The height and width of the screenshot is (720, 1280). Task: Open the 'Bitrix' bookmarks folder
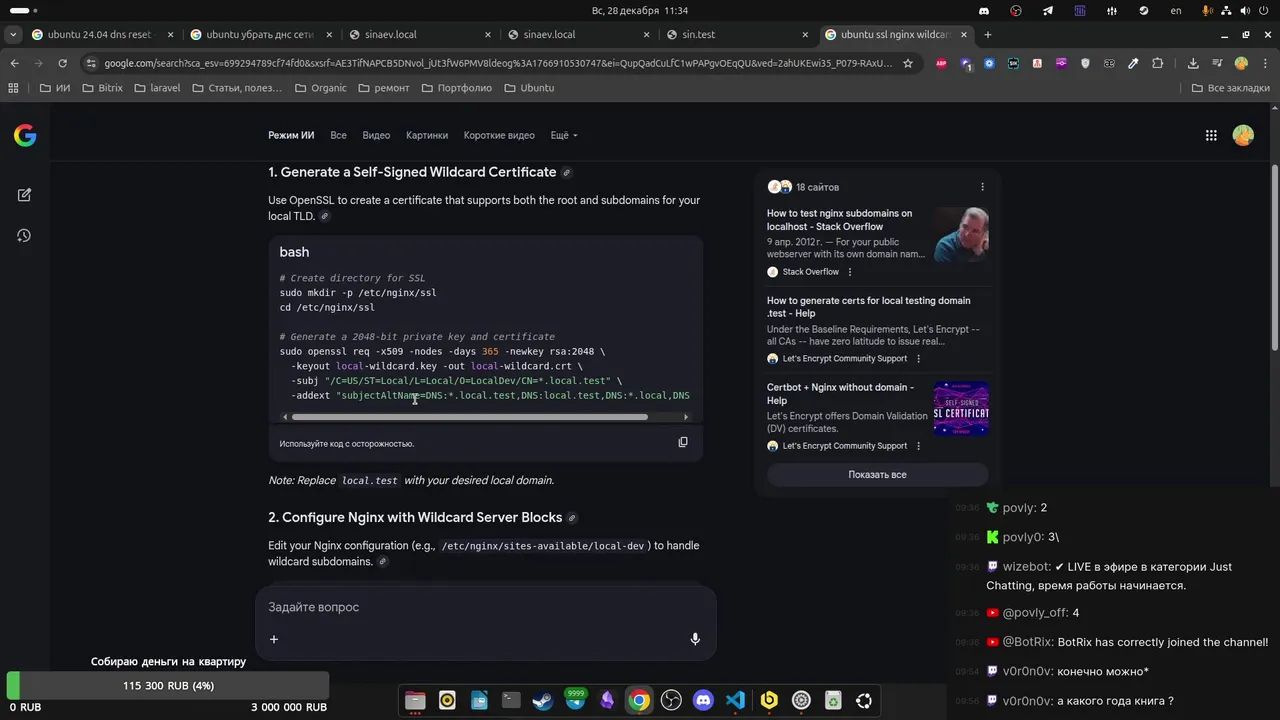point(102,88)
